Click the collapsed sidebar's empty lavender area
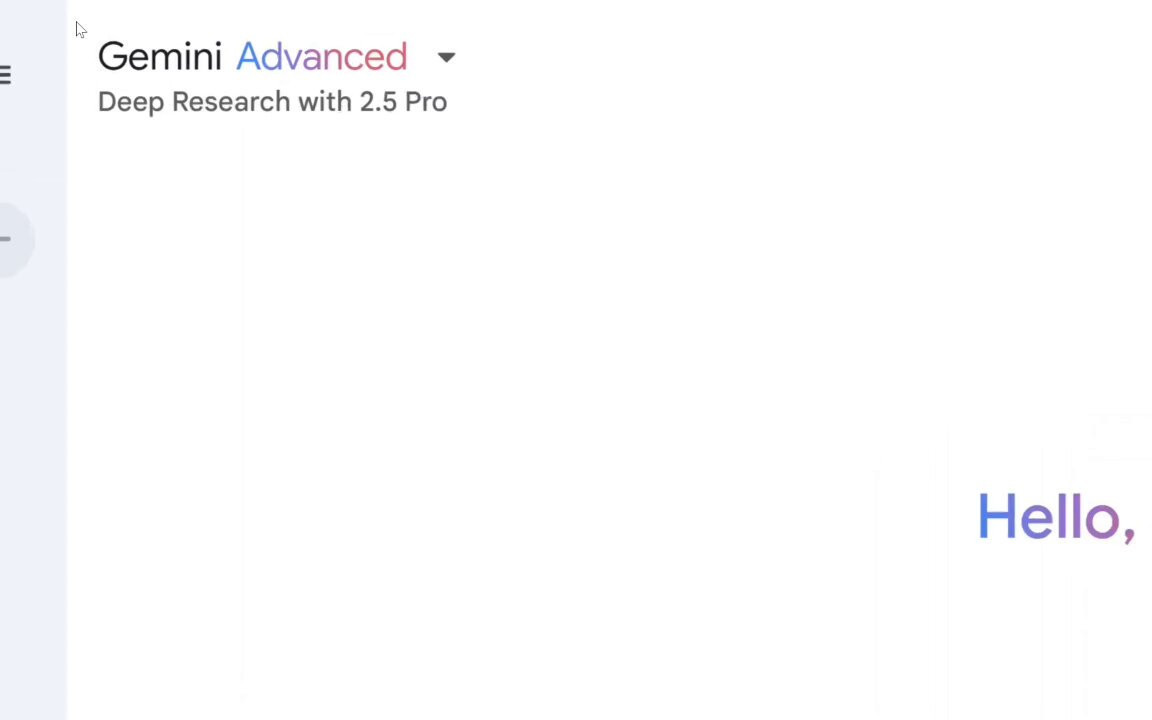Screen dimensions: 1152x720 33,478
